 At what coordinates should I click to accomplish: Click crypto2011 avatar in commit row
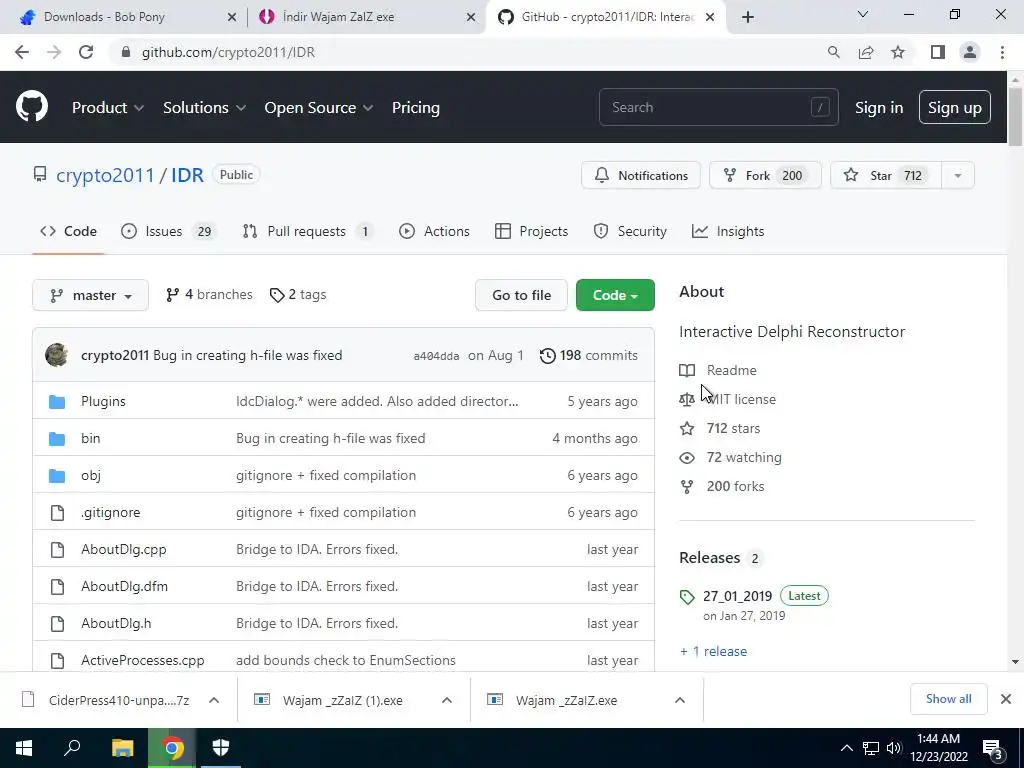tap(57, 355)
